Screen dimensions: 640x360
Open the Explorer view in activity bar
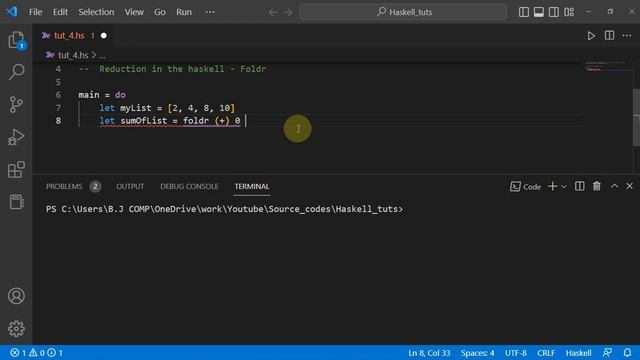(16, 40)
